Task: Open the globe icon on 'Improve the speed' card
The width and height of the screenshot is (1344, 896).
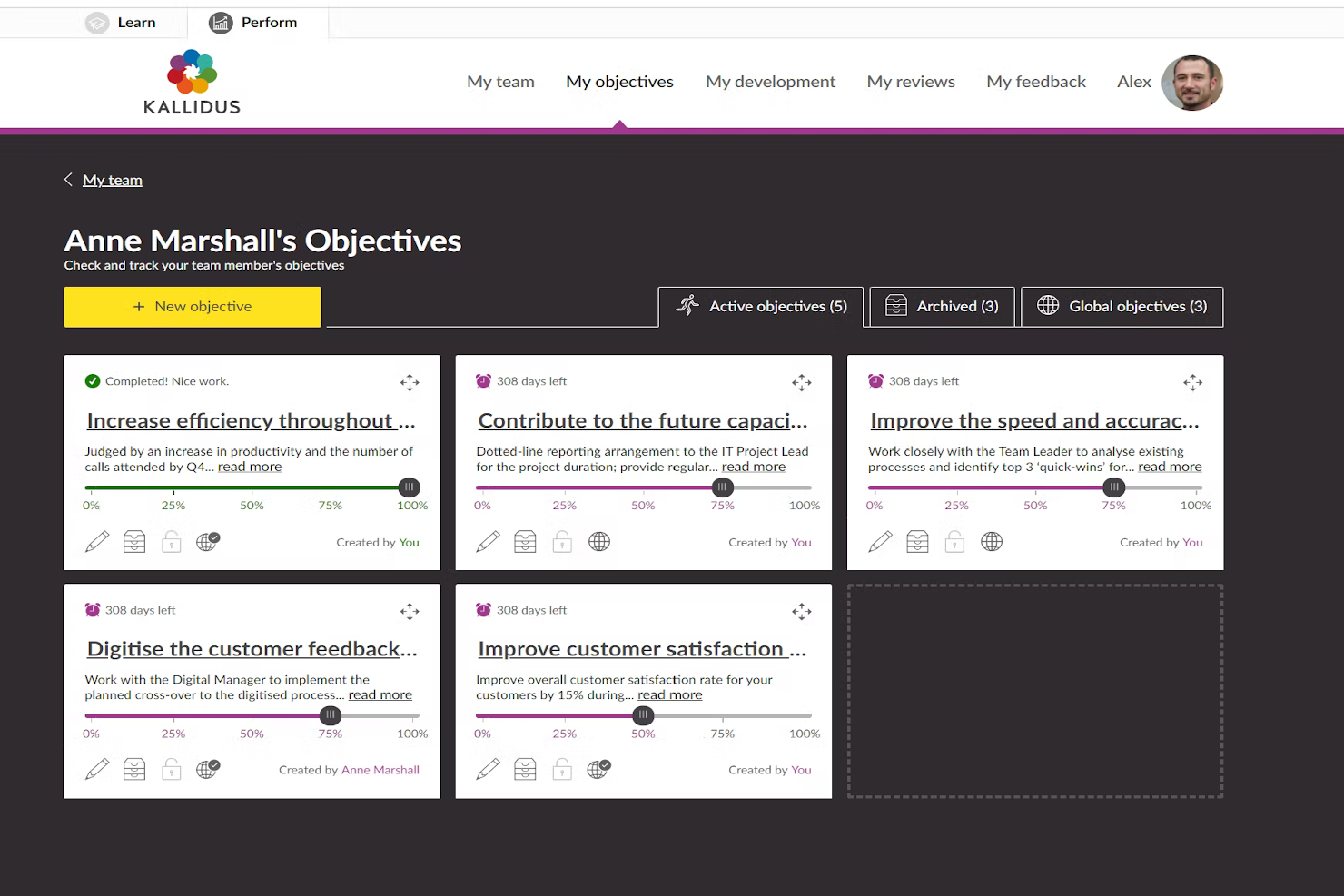Action: pos(992,541)
